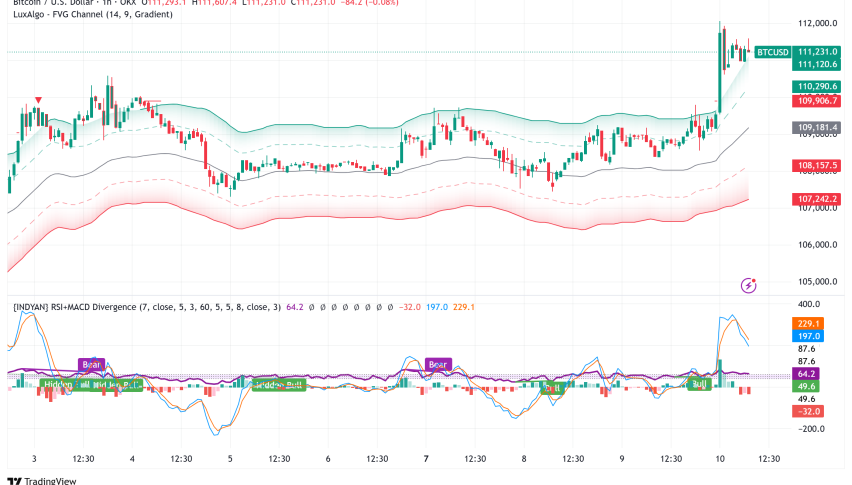Click the BTCUSD symbol price label
Screen dimensions: 852x485
(773, 52)
